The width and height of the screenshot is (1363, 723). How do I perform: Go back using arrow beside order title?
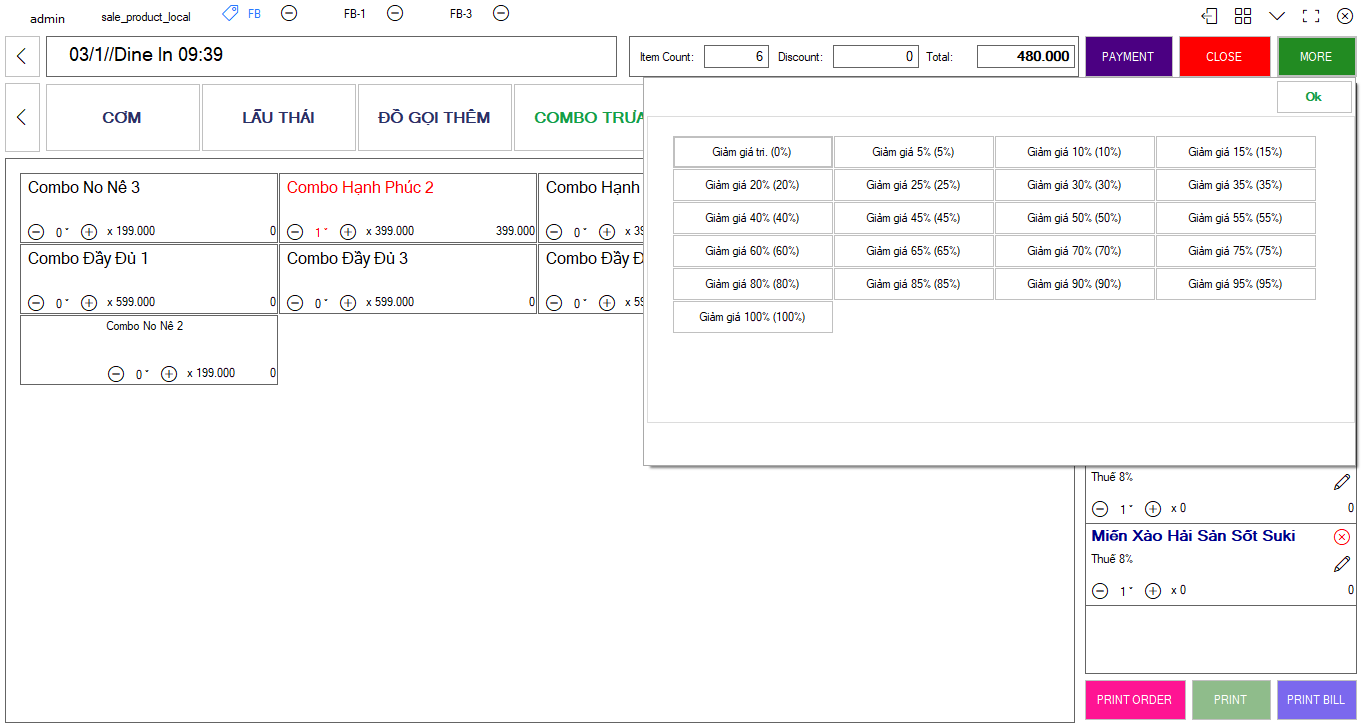[22, 57]
